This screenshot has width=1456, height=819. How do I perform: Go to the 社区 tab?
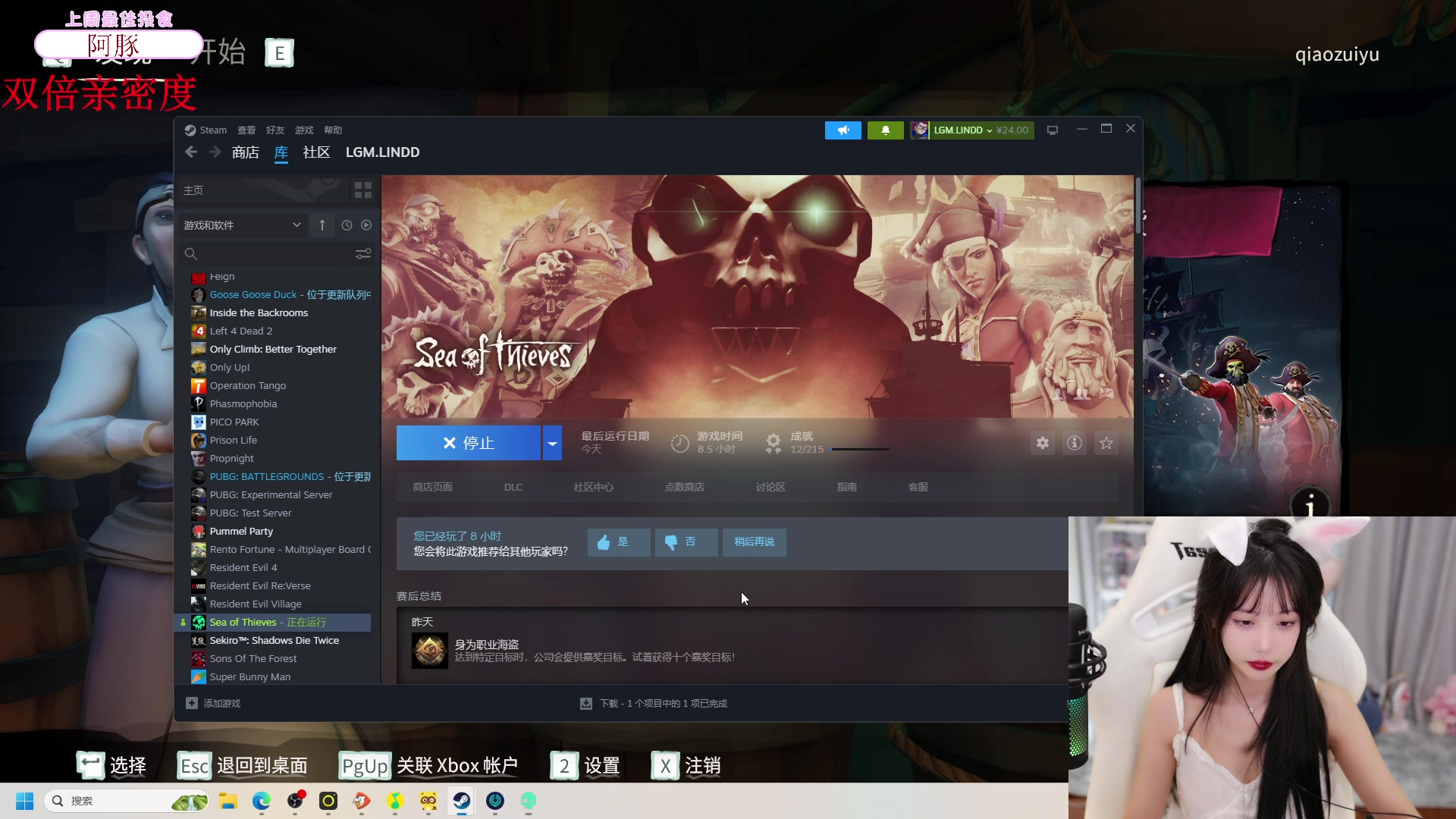(317, 152)
